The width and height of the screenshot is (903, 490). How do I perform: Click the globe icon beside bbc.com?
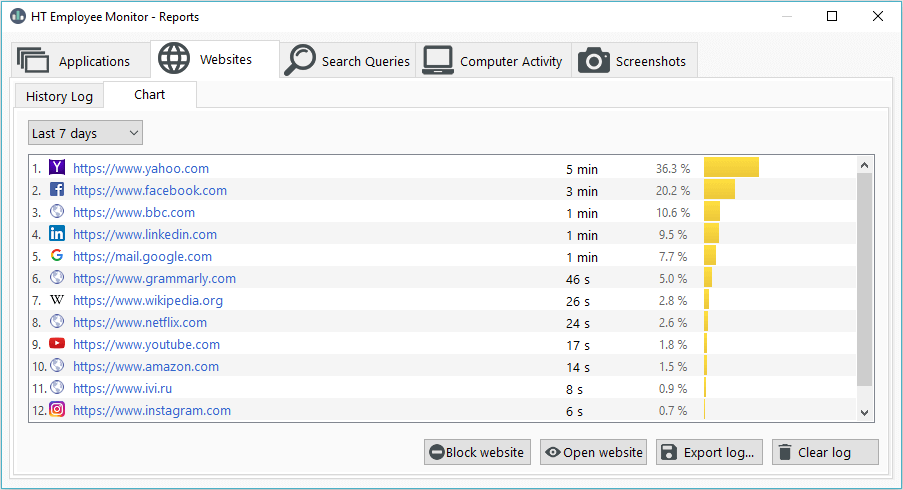pos(56,211)
